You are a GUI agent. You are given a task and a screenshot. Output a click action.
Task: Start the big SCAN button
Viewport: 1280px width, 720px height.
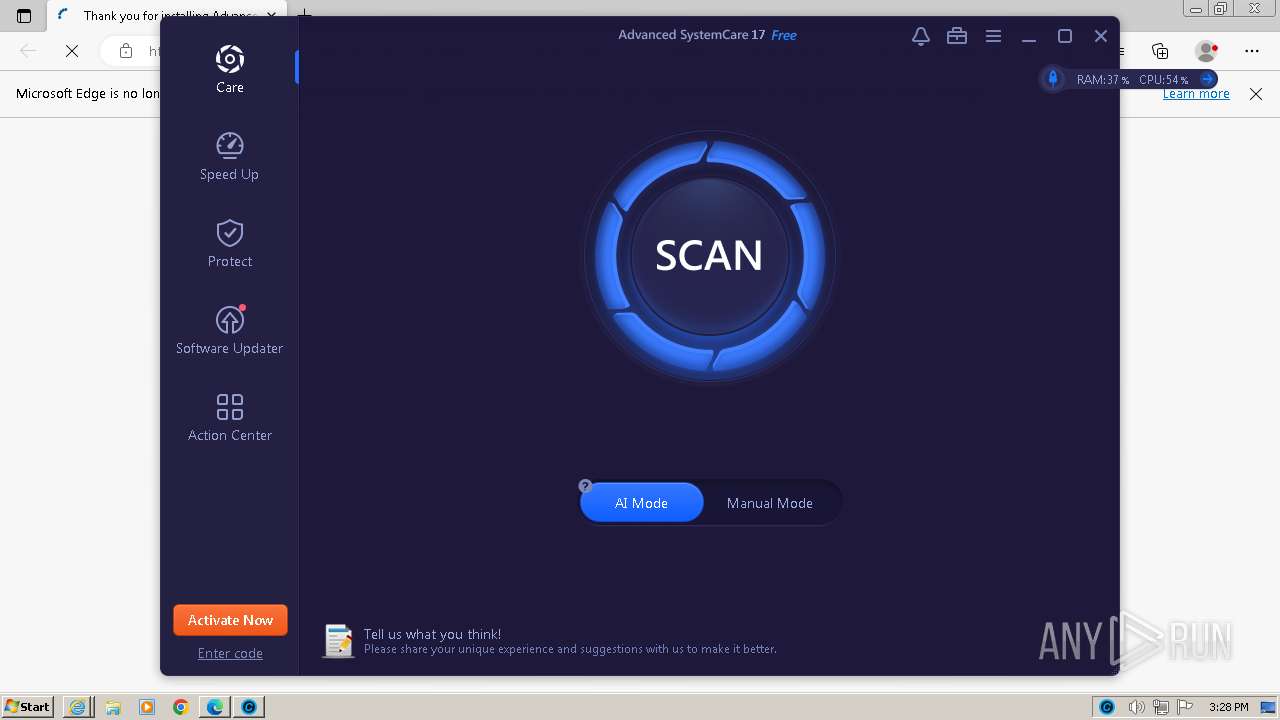709,256
